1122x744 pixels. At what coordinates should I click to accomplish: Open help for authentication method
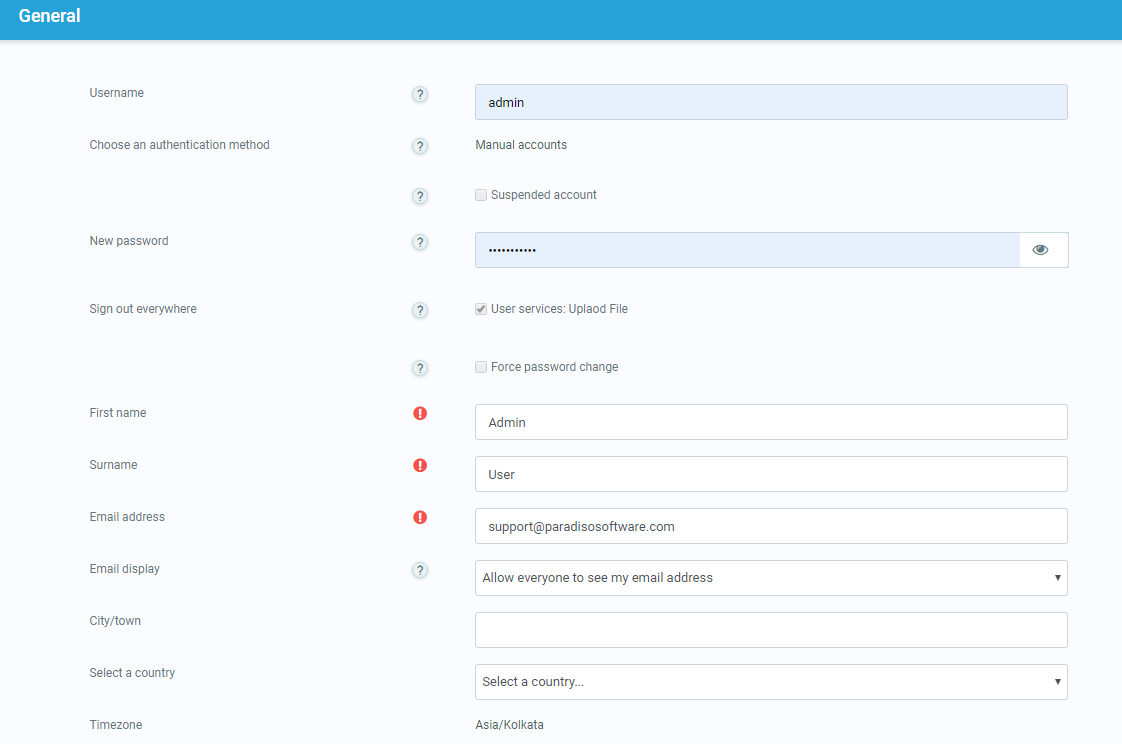pyautogui.click(x=420, y=146)
